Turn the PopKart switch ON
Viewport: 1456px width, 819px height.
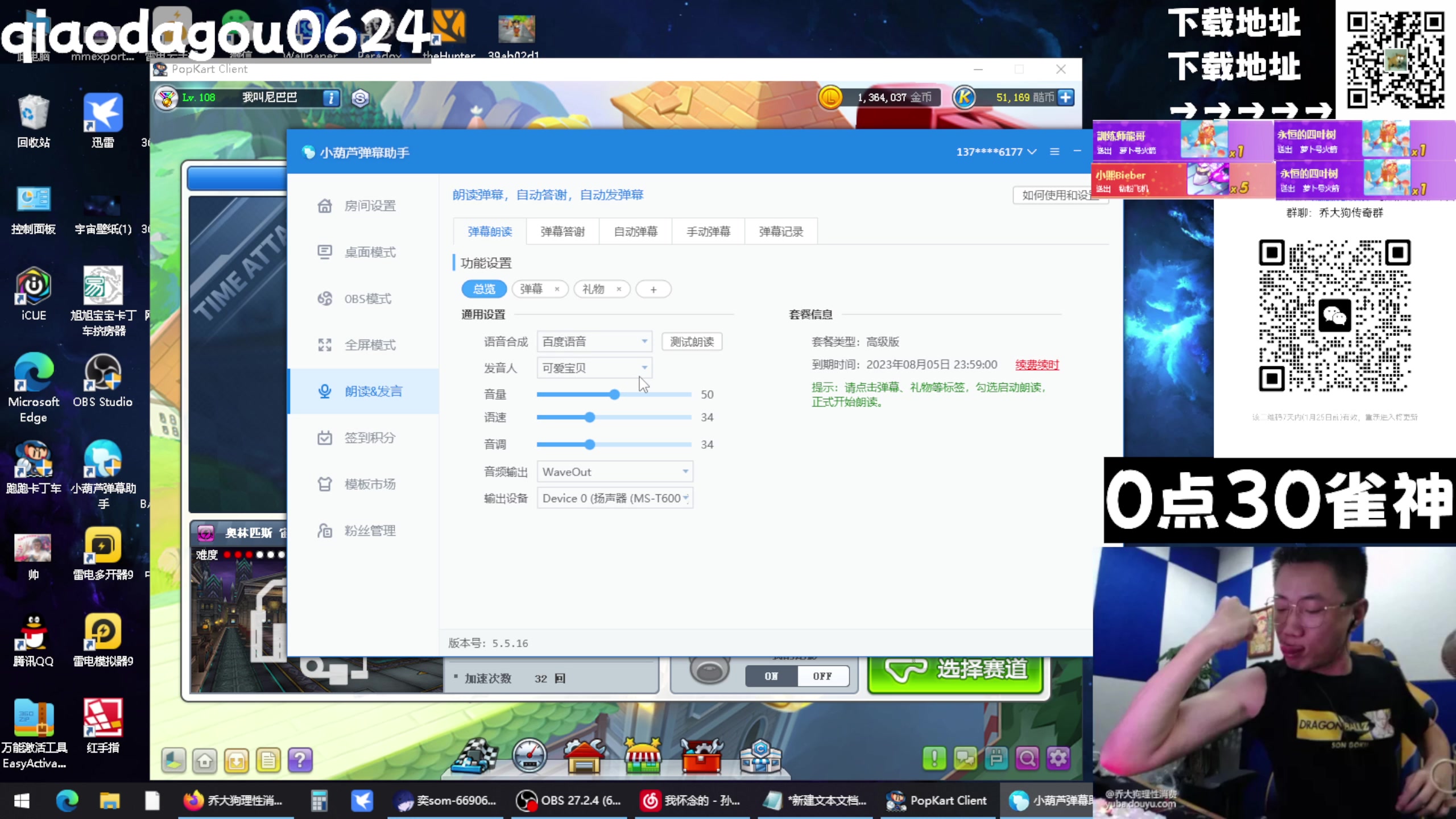coord(771,676)
